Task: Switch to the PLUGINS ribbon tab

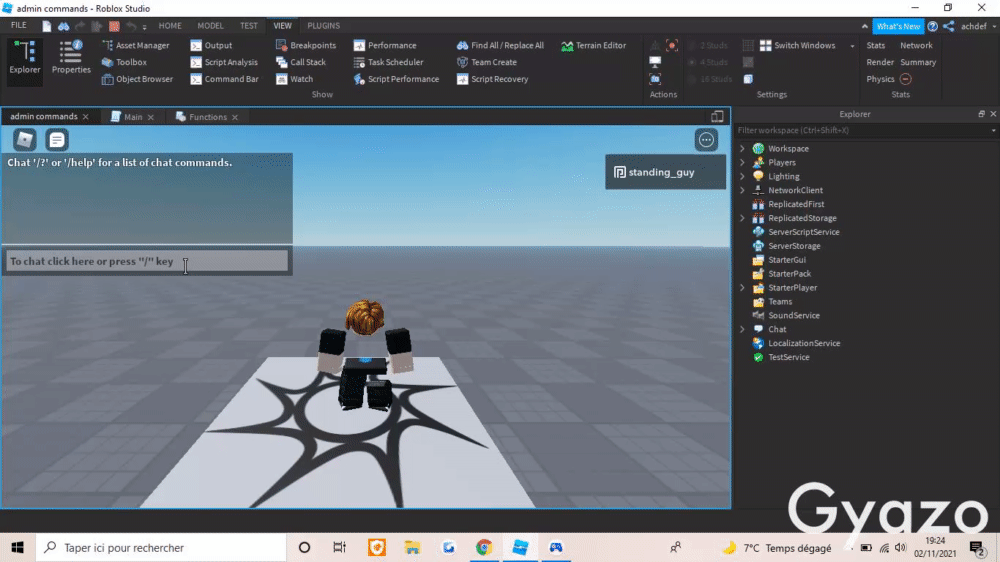Action: click(323, 26)
